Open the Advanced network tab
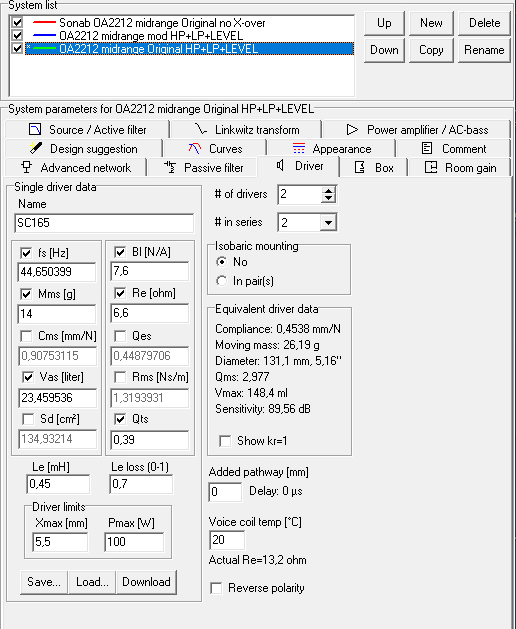The height and width of the screenshot is (629, 516). pyautogui.click(x=75, y=167)
